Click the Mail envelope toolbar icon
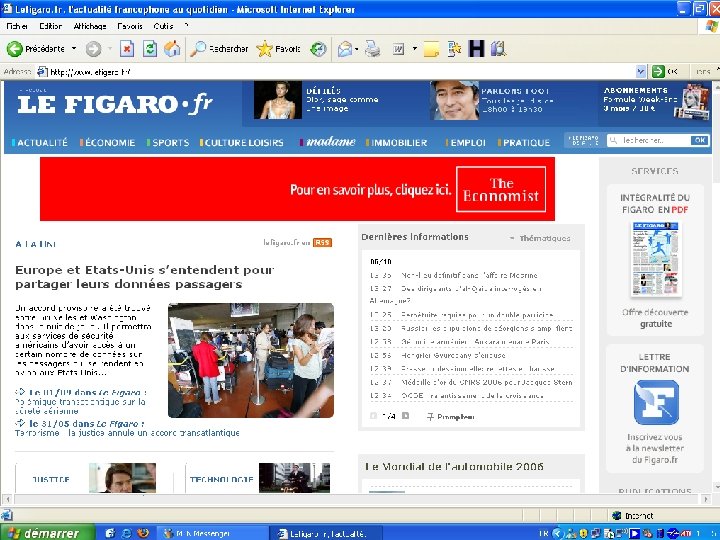The height and width of the screenshot is (540, 720). (x=344, y=49)
